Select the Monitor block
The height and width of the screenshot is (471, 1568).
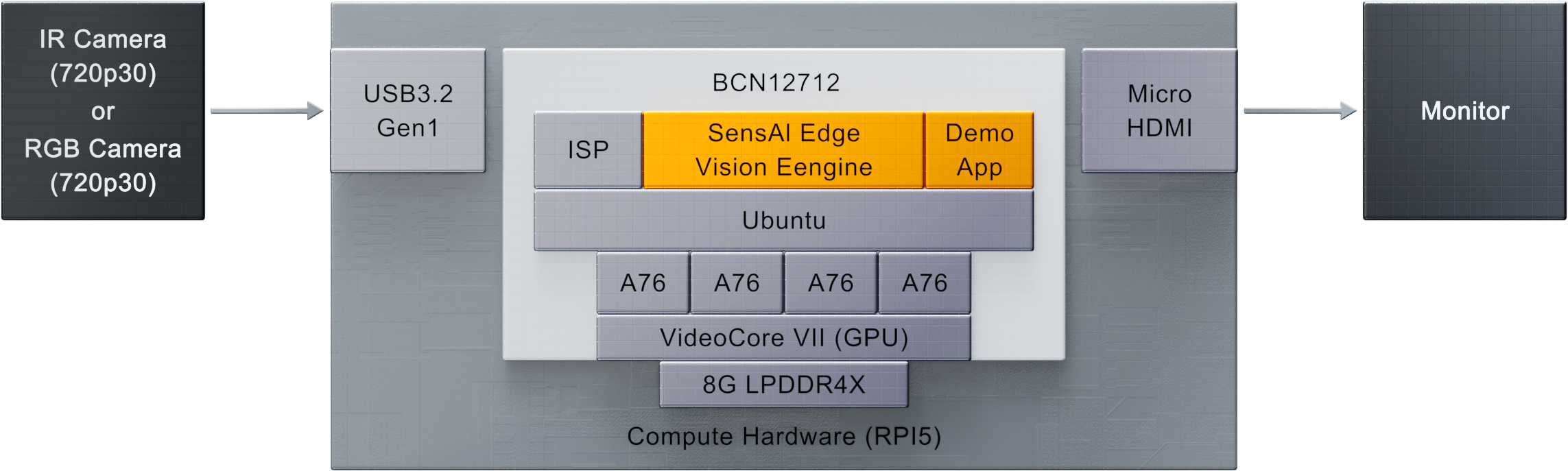point(1464,111)
